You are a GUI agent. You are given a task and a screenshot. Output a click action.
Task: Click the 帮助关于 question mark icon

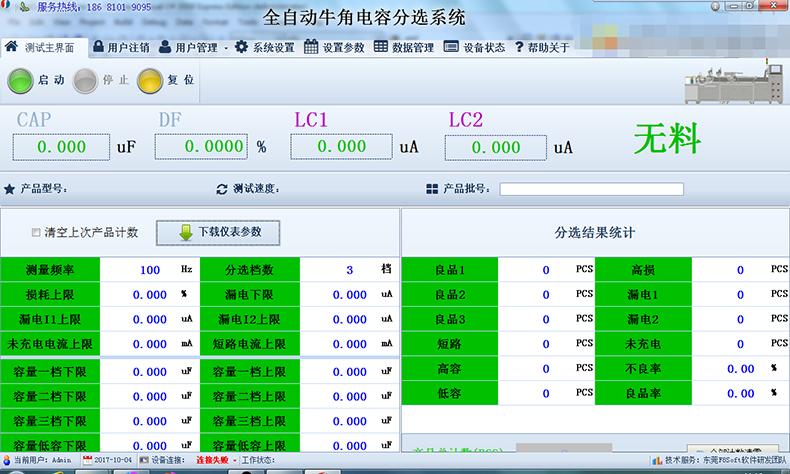(519, 47)
